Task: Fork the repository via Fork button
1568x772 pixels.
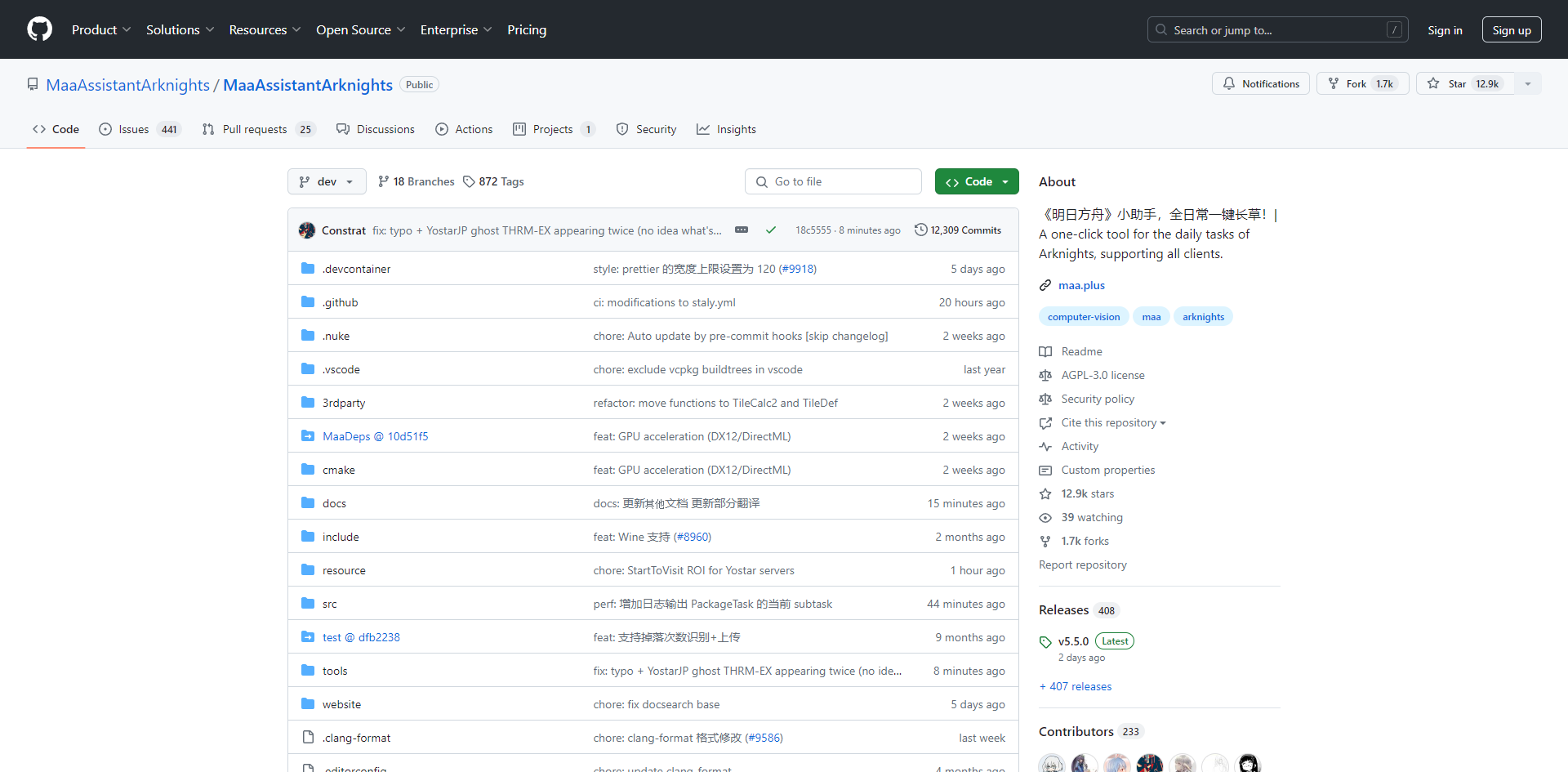Action: click(x=1362, y=83)
